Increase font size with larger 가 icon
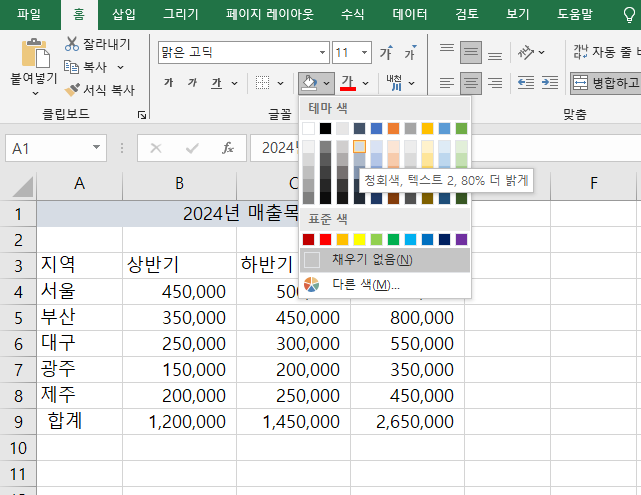The height and width of the screenshot is (495, 641). pyautogui.click(x=386, y=52)
